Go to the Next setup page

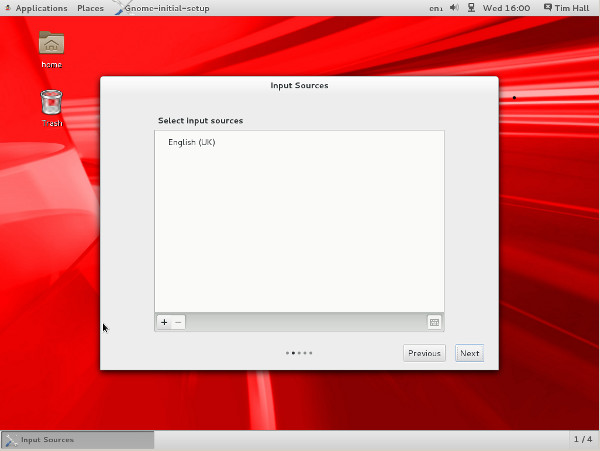pyautogui.click(x=470, y=353)
